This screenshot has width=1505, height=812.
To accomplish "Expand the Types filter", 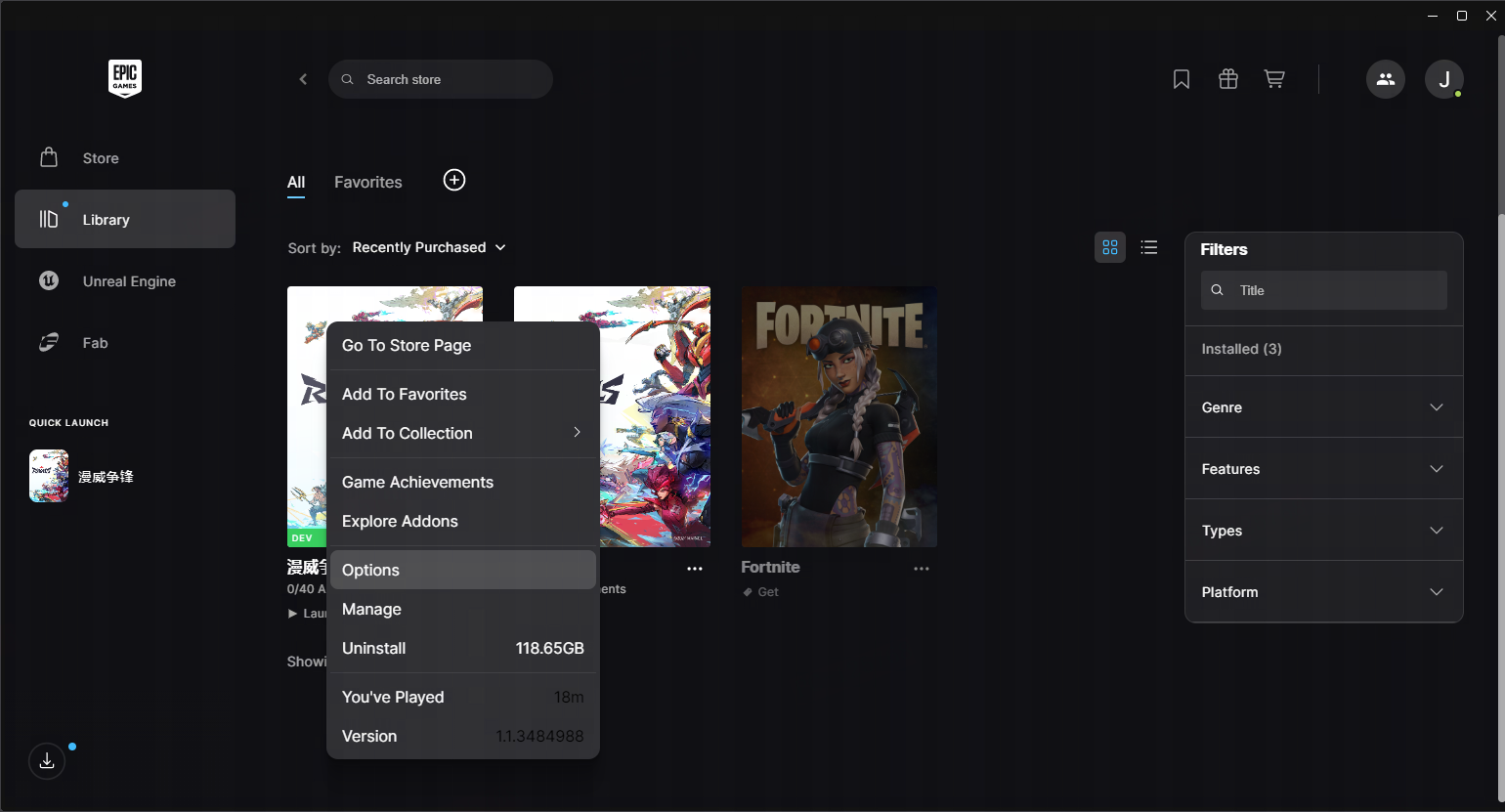I will 1323,531.
